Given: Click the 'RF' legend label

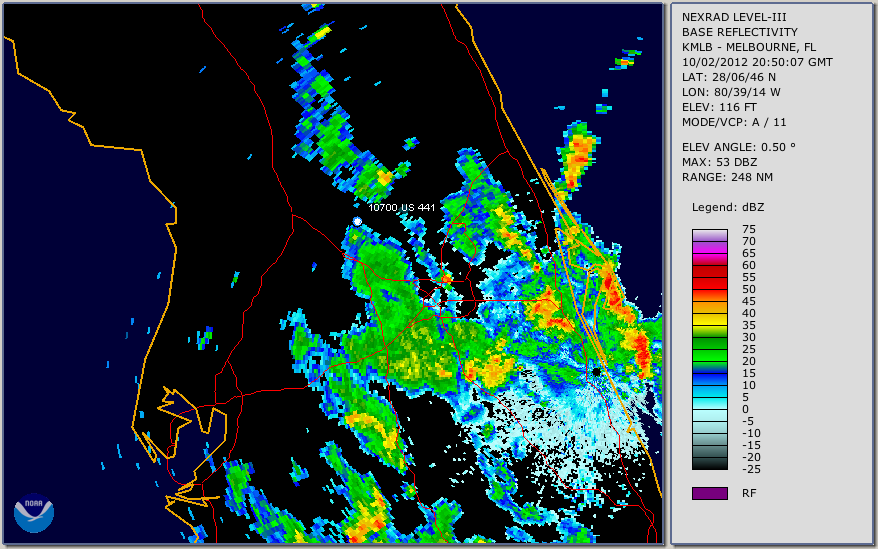Looking at the screenshot, I should tap(749, 493).
